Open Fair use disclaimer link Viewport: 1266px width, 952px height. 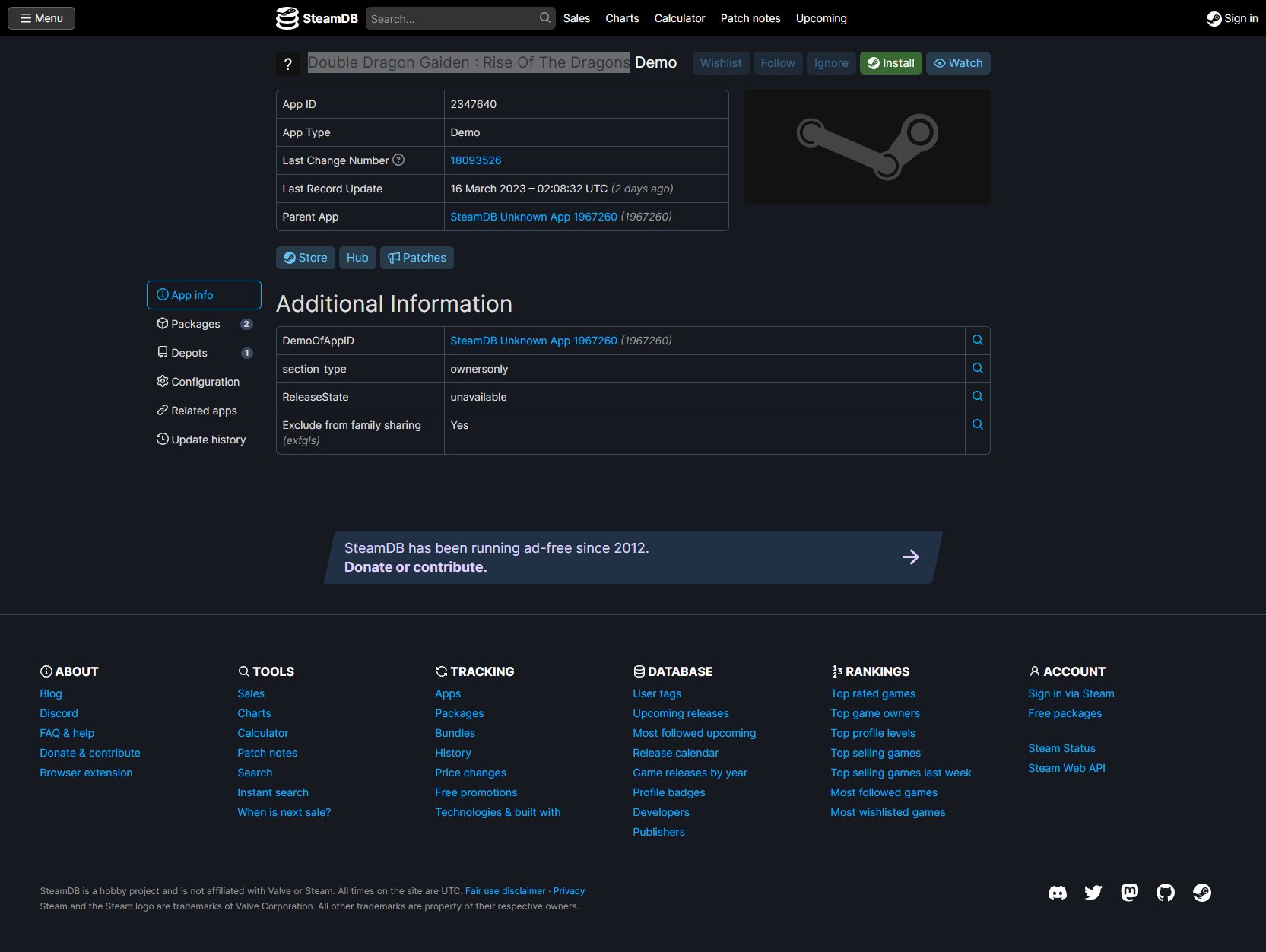tap(505, 891)
